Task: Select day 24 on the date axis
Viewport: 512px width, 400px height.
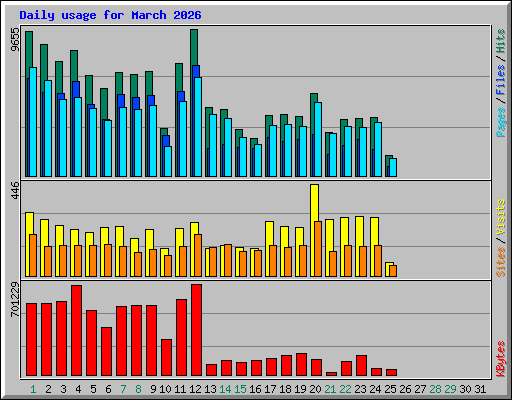Action: coord(375,389)
